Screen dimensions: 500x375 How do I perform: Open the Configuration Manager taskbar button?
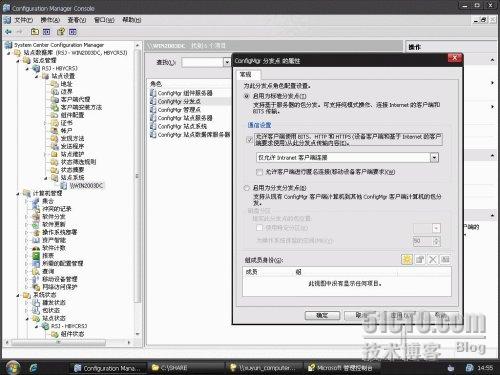click(108, 368)
